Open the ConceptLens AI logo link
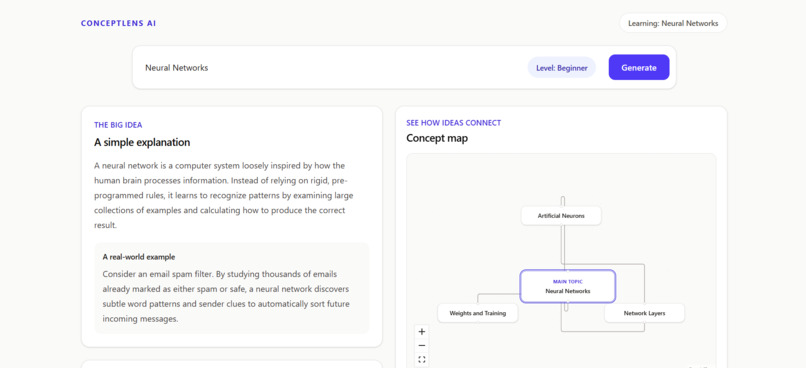The height and width of the screenshot is (368, 806). click(118, 23)
